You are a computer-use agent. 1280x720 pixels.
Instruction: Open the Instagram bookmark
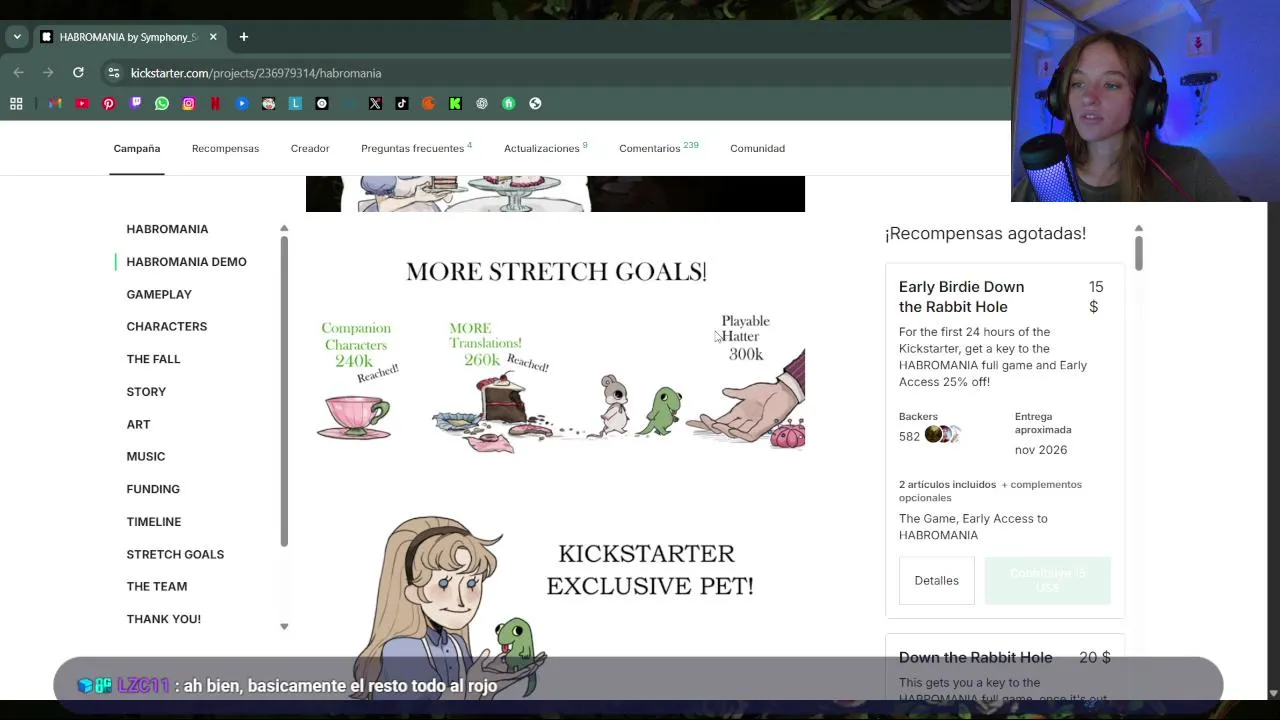coord(188,103)
